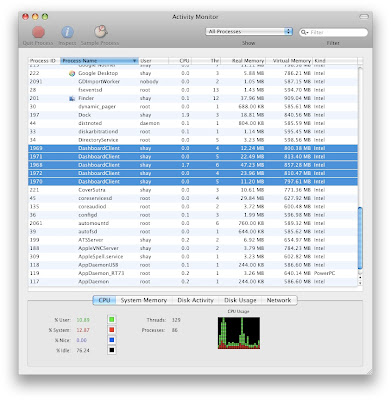The image size is (391, 400).
Task: Select the fseventsd process
Action: click(193, 90)
